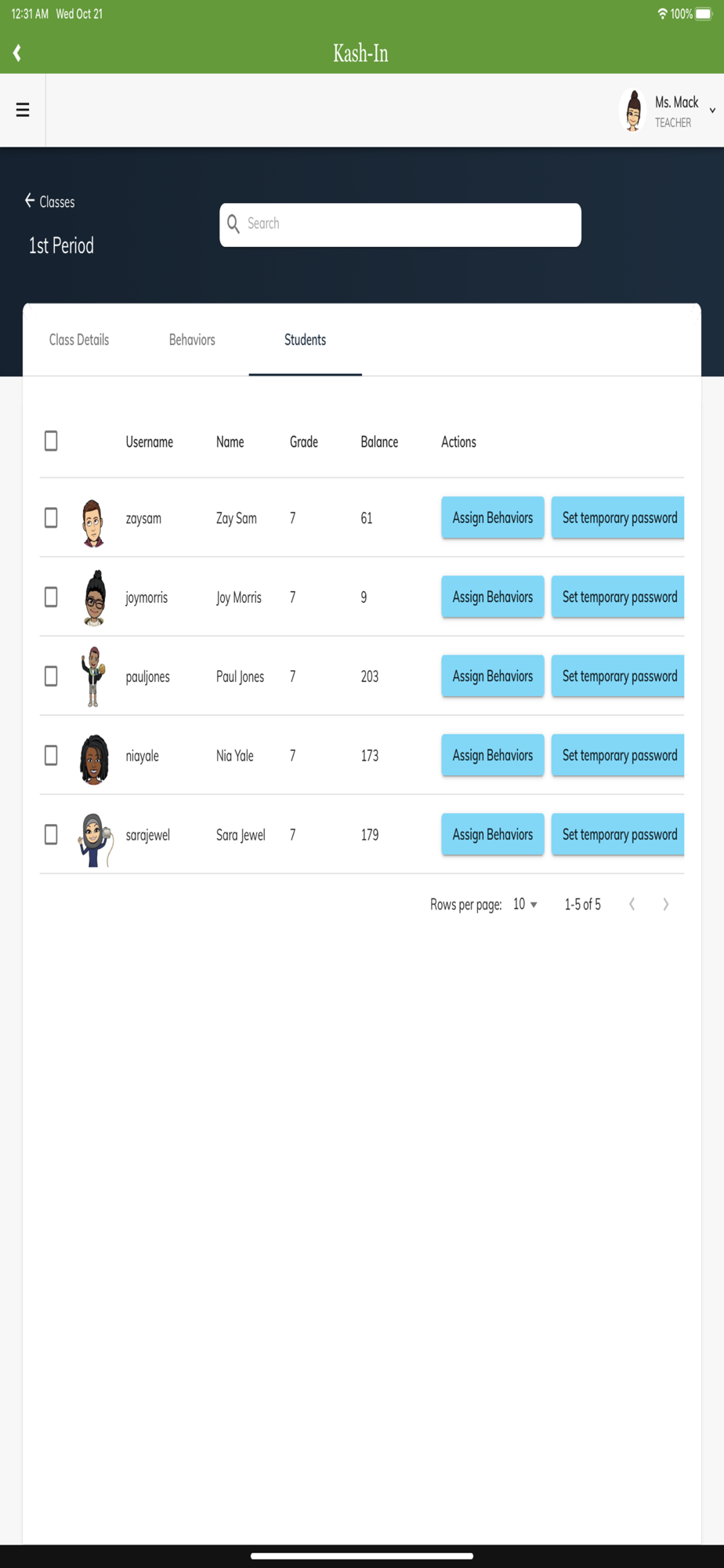Open the rows per page dropdown
This screenshot has width=724, height=1568.
coord(525,904)
